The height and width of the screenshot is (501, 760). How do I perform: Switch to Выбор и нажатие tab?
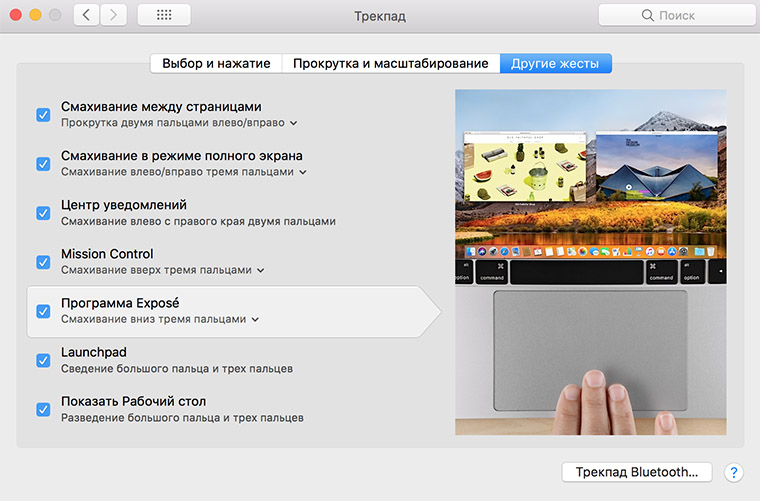tap(216, 63)
